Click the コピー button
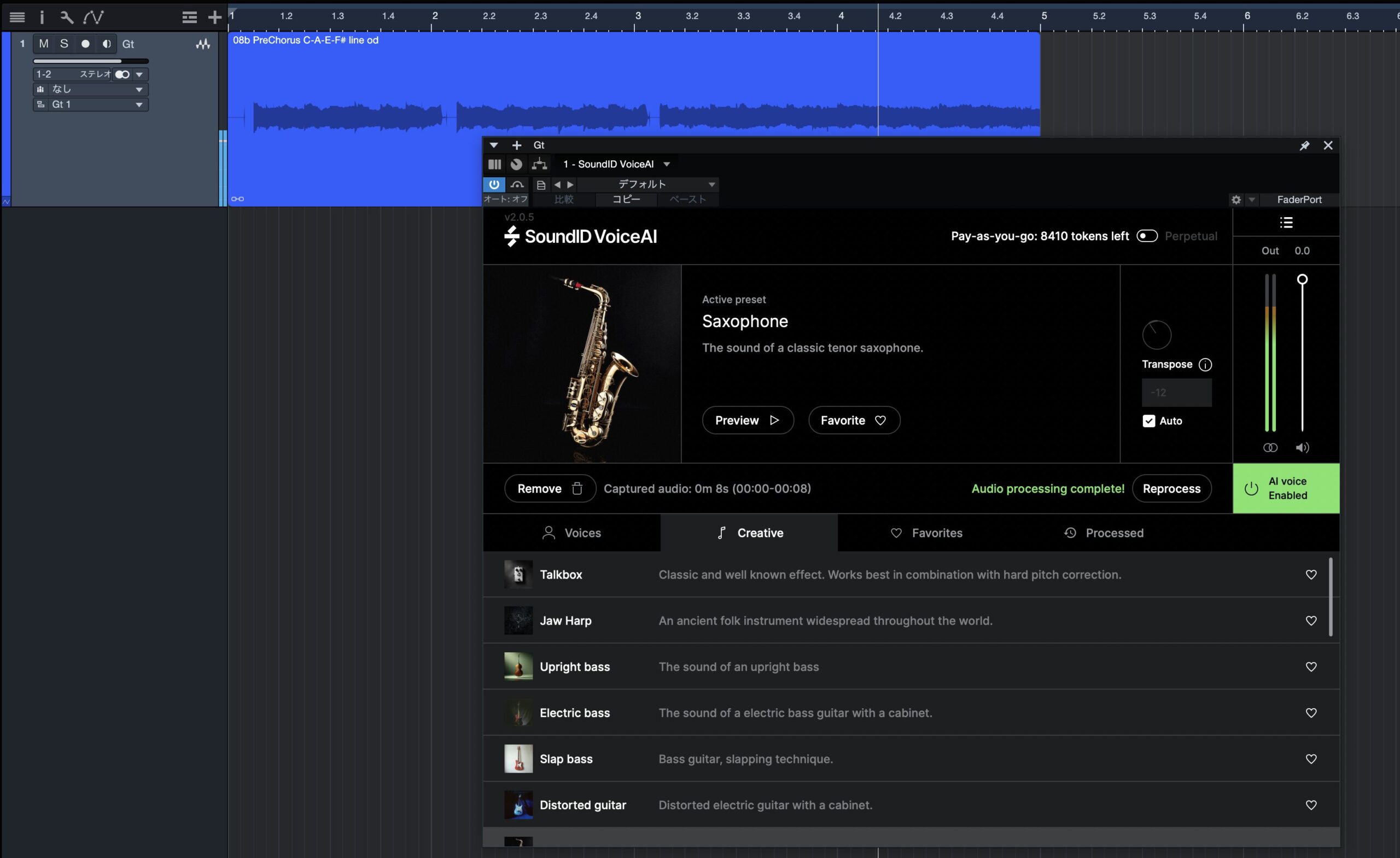This screenshot has height=858, width=1400. [626, 200]
